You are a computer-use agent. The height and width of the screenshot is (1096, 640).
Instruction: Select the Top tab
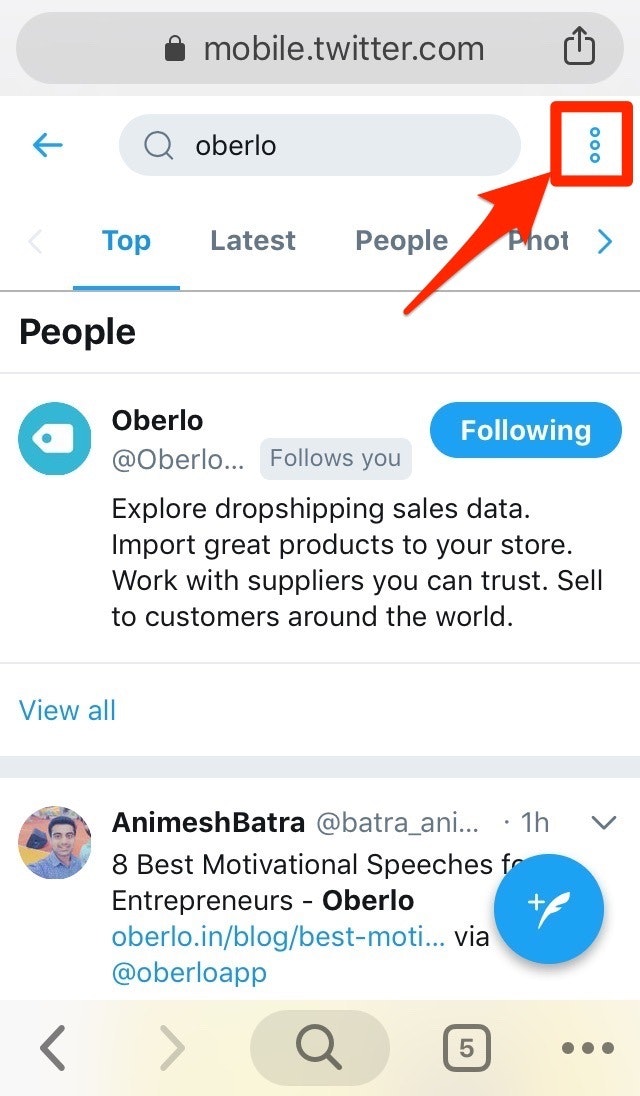coord(126,241)
